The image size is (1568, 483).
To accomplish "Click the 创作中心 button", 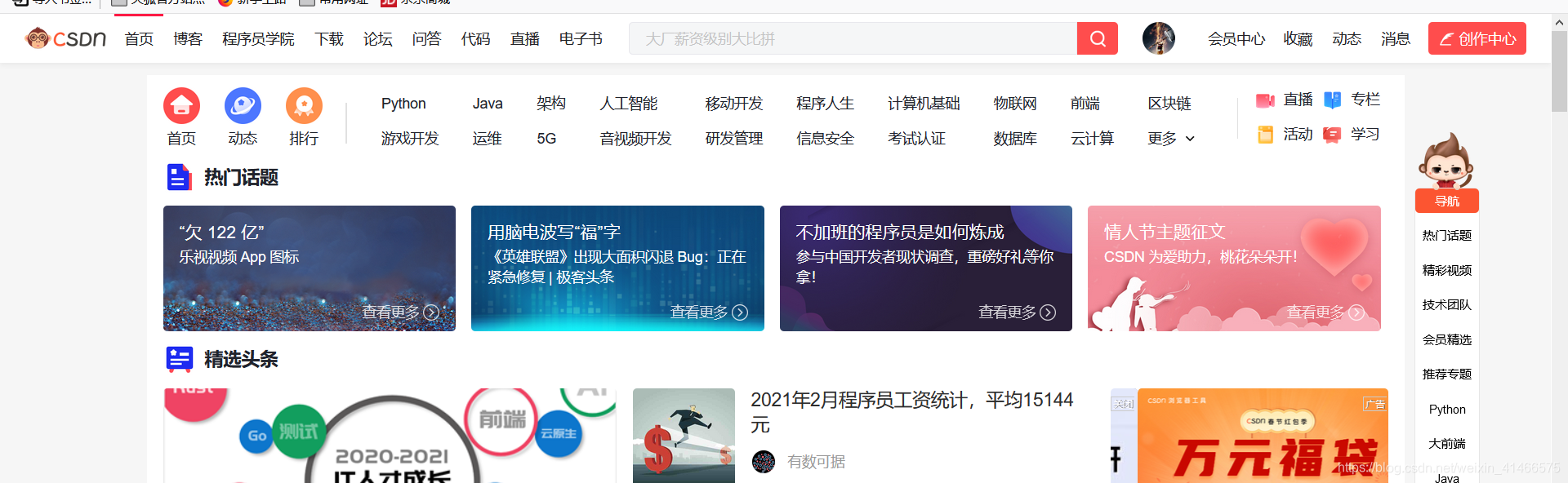I will click(1477, 38).
